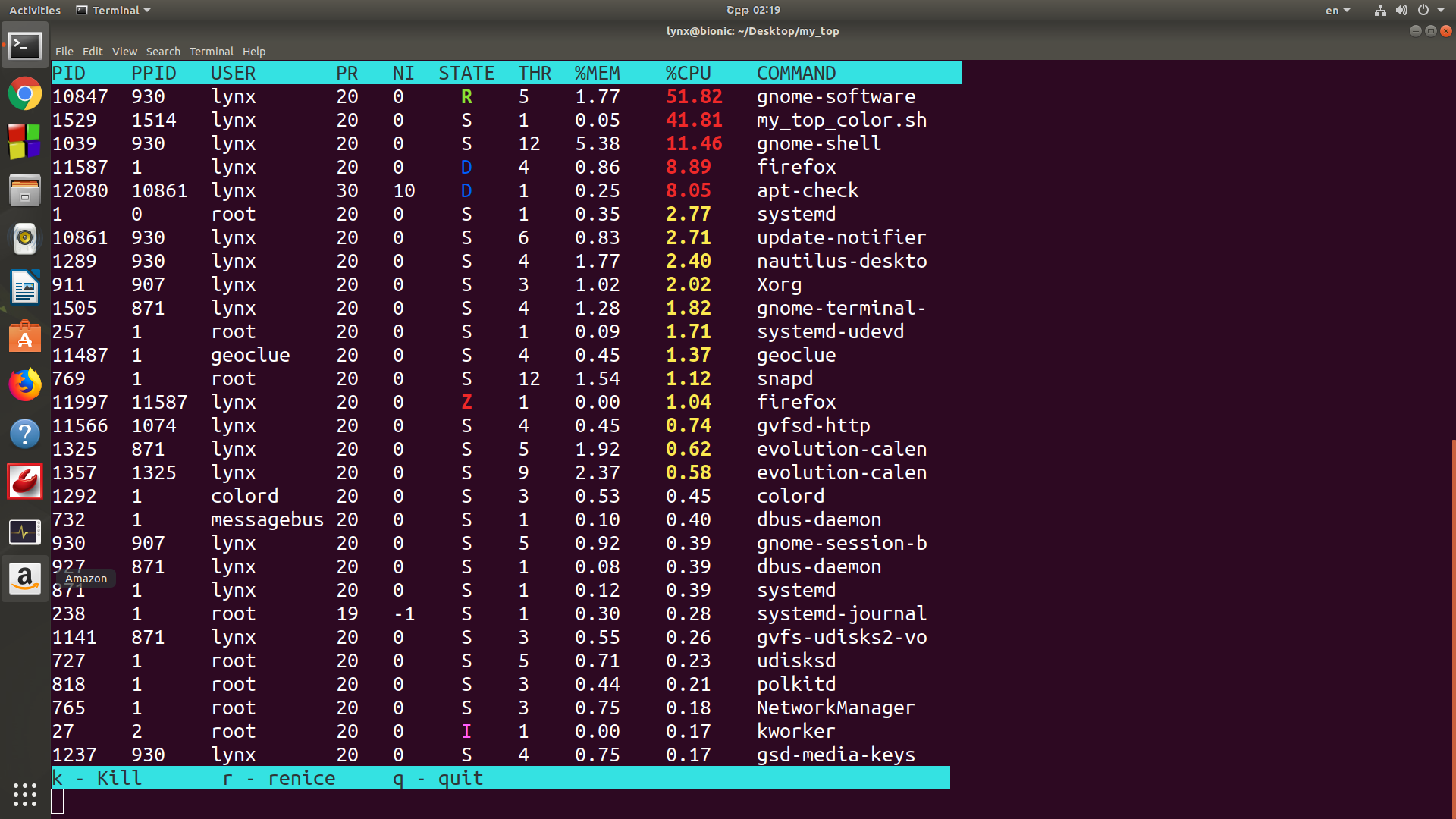Click the Amazon dock icon

click(x=25, y=579)
